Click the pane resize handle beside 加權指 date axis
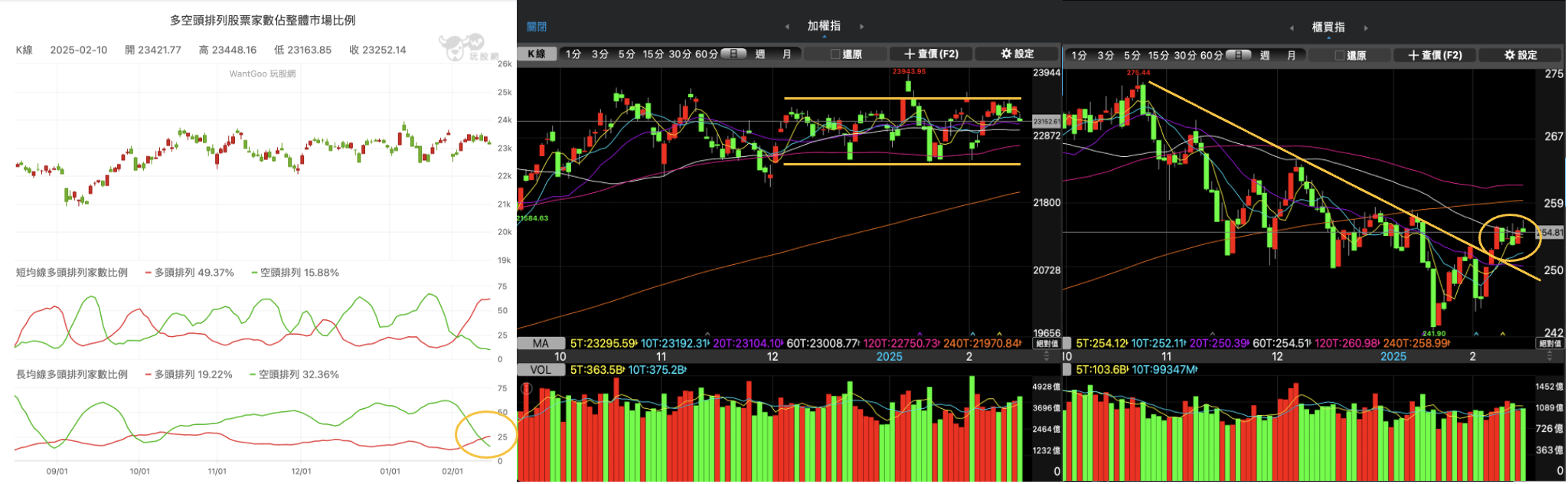 [x=1047, y=357]
